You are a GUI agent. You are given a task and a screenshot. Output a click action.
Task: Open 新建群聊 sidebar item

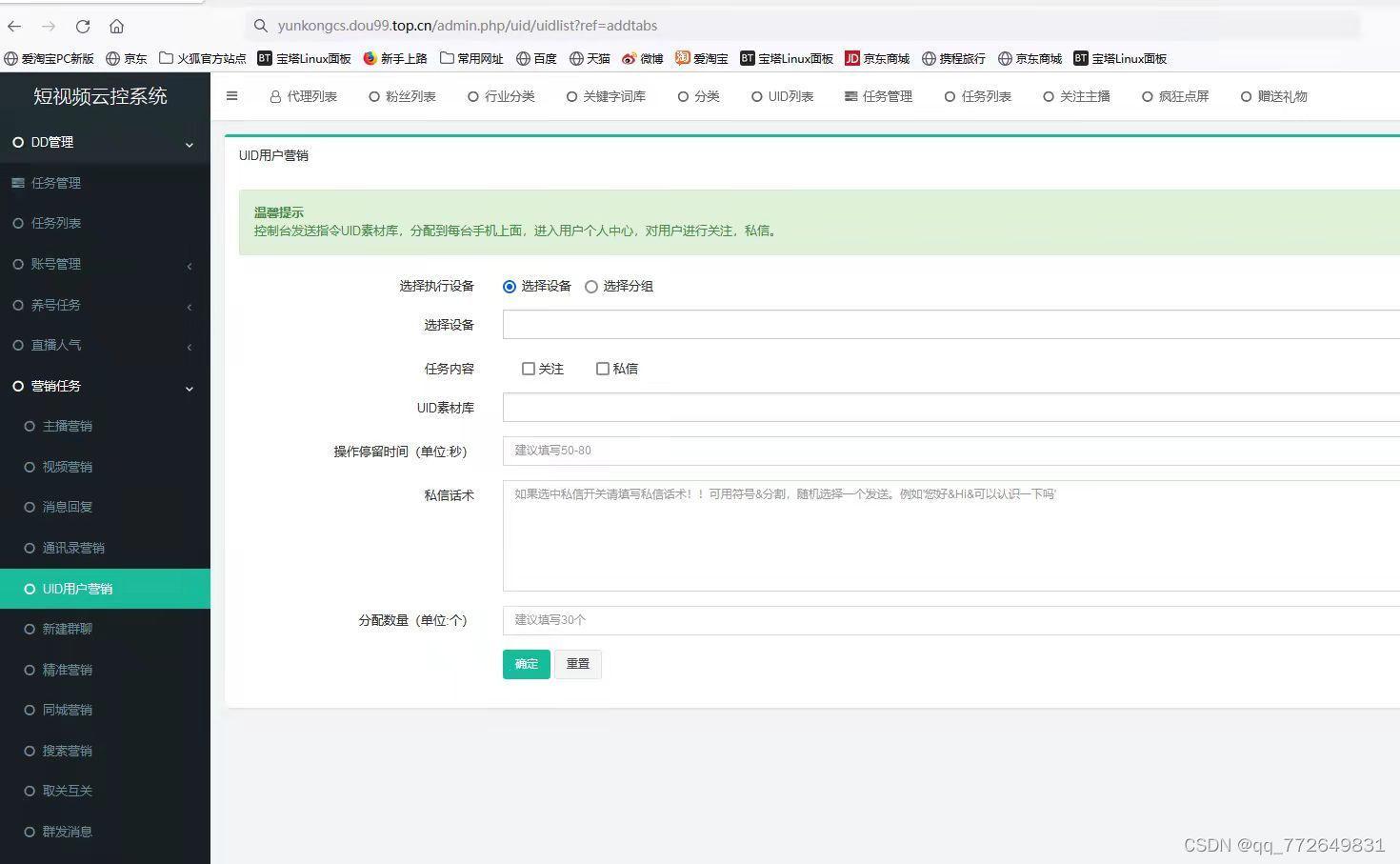tap(105, 629)
